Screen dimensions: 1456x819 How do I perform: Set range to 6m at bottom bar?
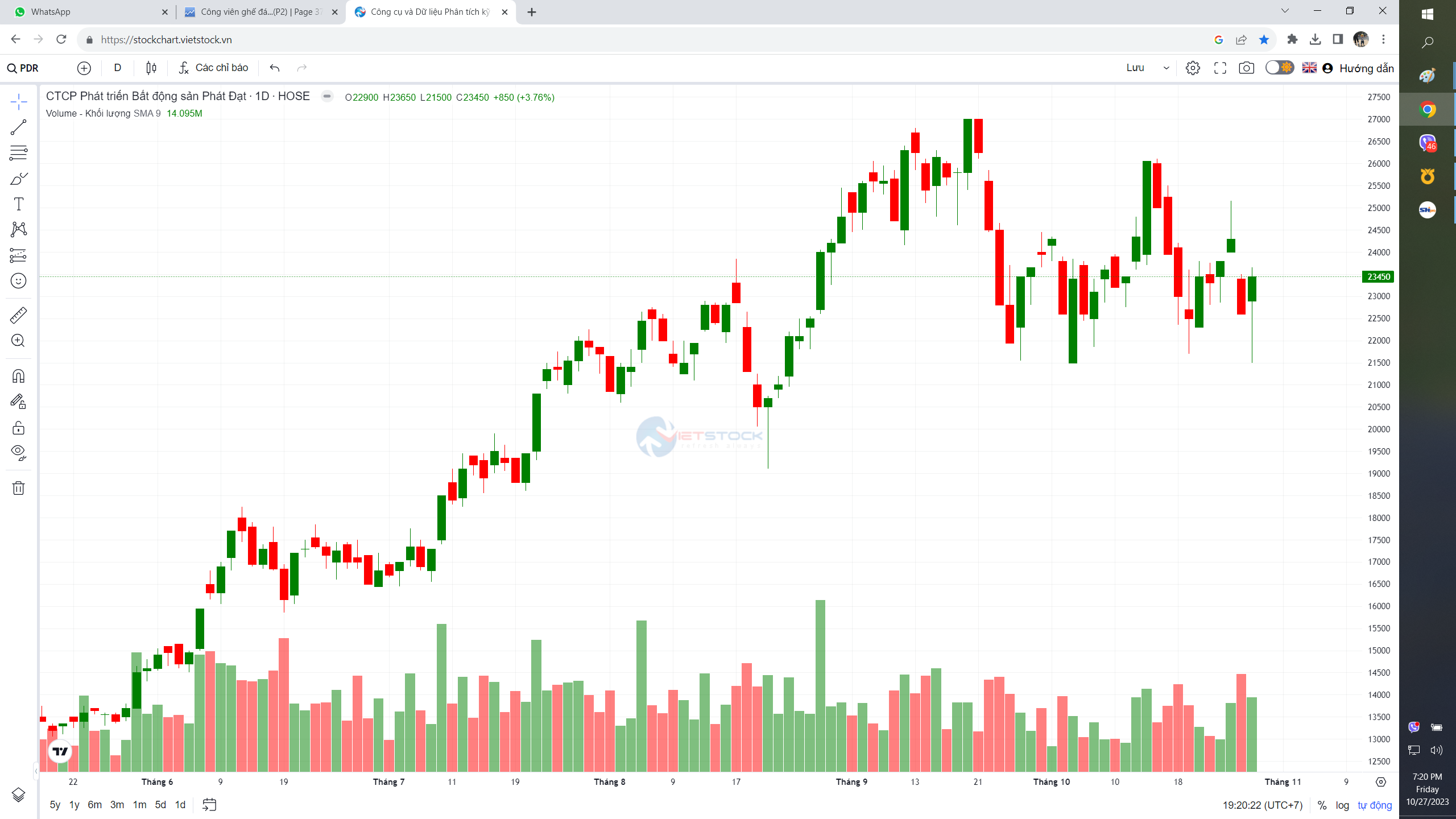click(x=94, y=805)
